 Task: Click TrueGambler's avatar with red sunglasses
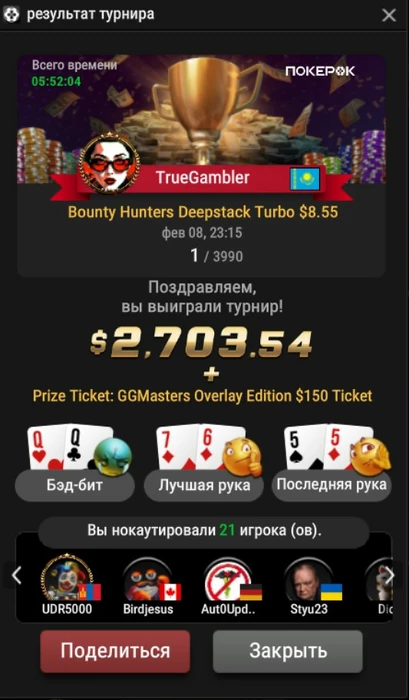109,165
